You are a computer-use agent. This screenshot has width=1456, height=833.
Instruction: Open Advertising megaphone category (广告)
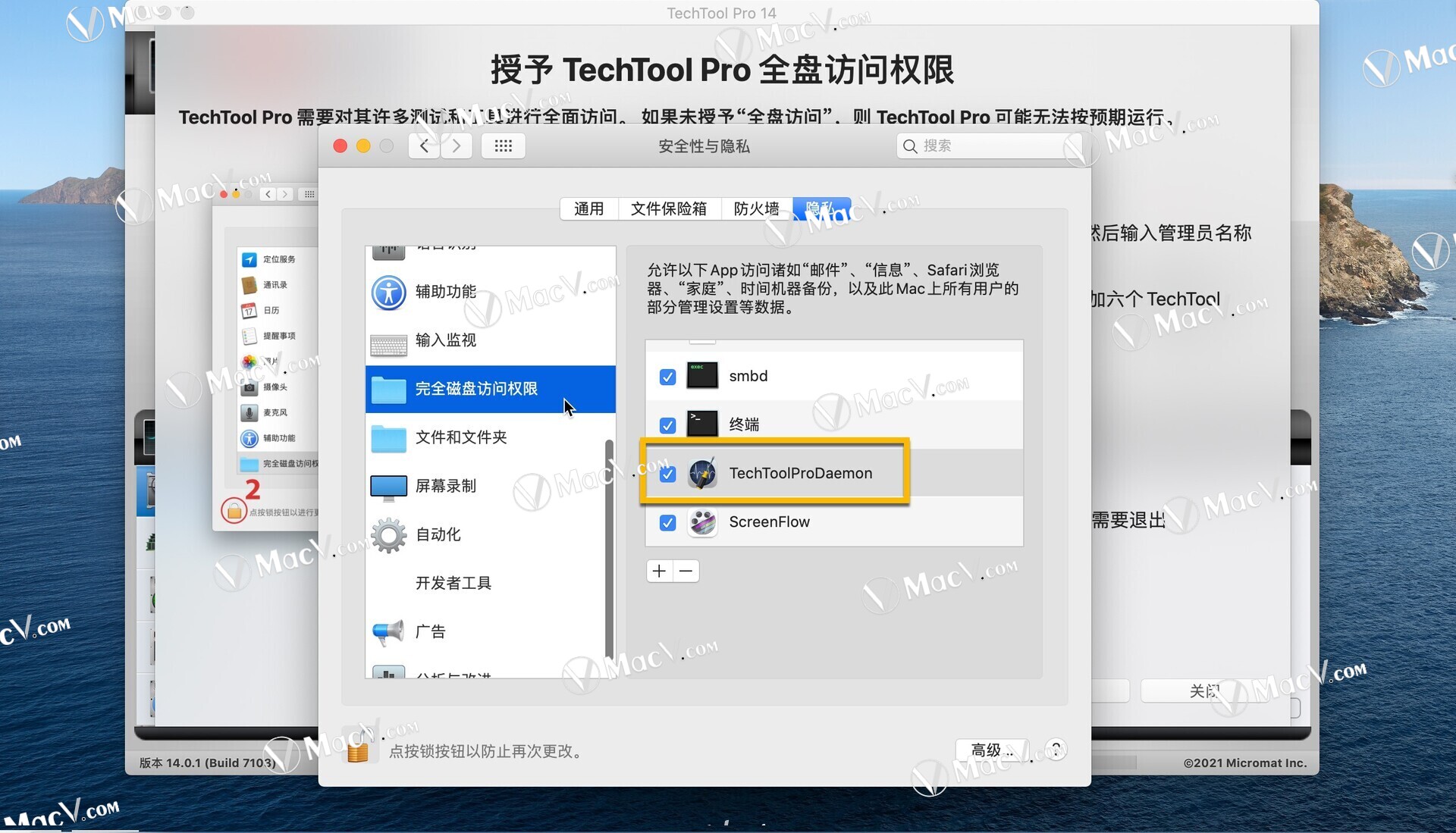[x=490, y=631]
